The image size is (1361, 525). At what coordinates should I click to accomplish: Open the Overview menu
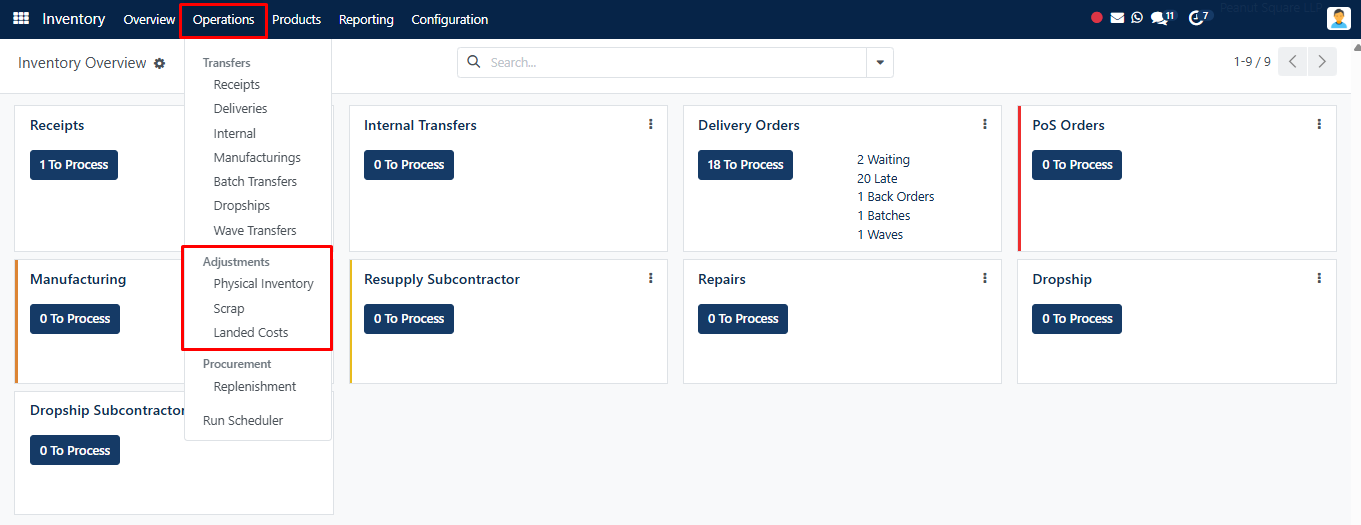[149, 19]
